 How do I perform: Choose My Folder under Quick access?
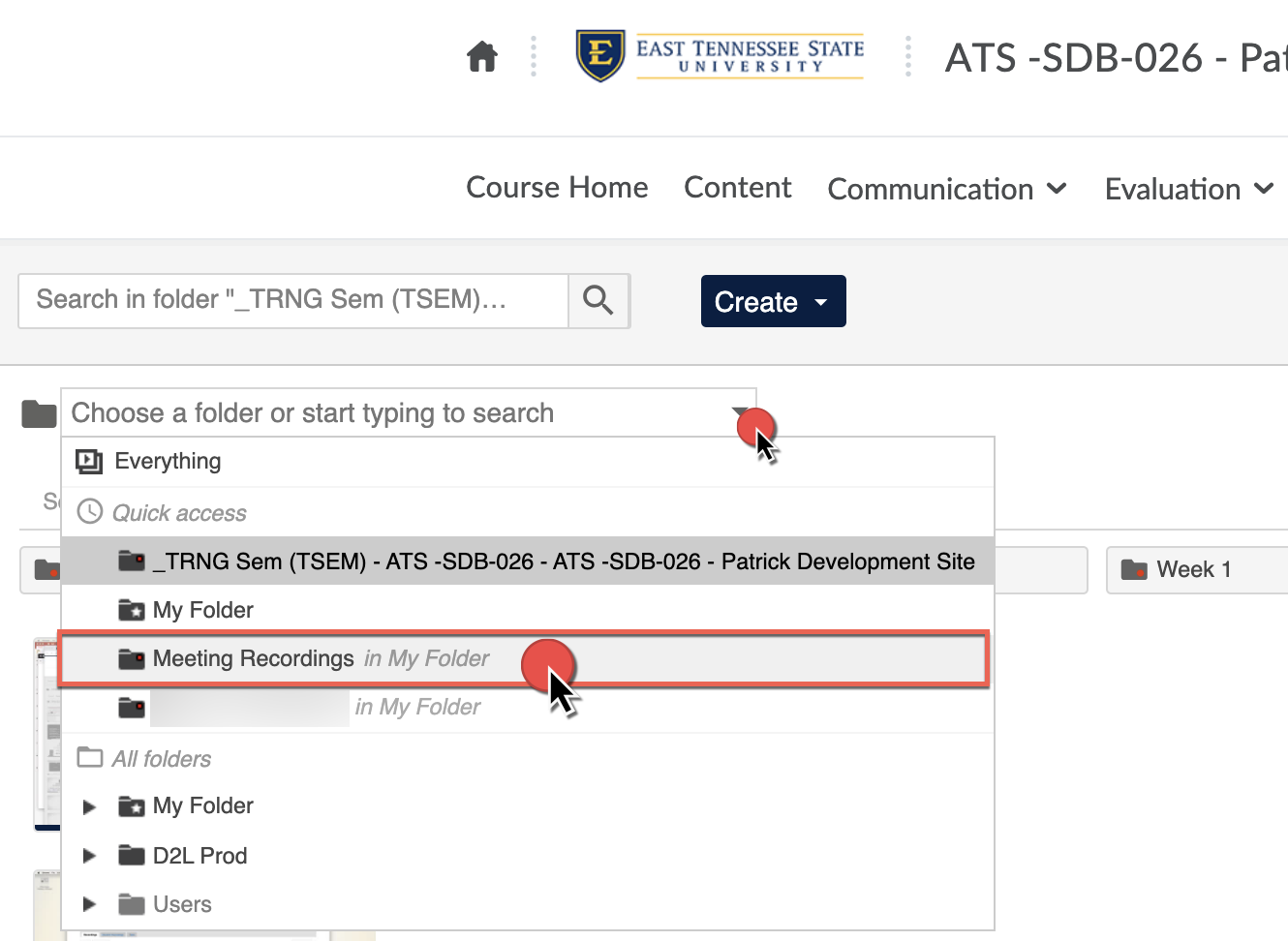point(202,610)
